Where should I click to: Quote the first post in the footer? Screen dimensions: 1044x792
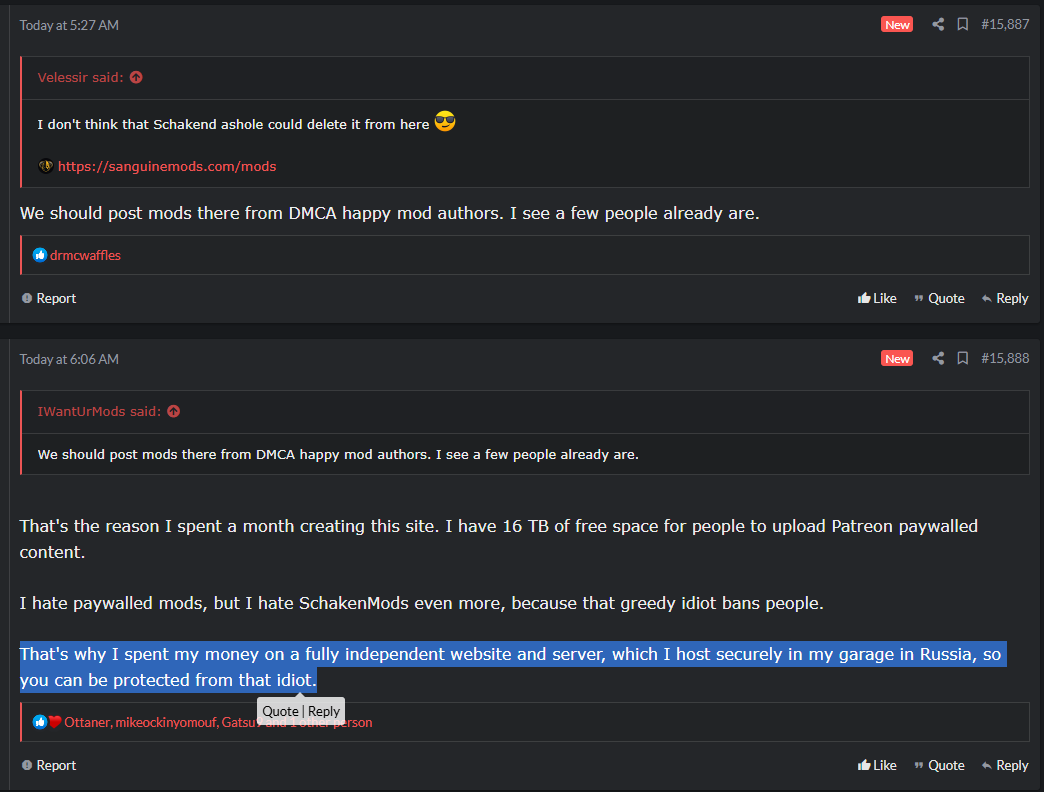coord(939,298)
